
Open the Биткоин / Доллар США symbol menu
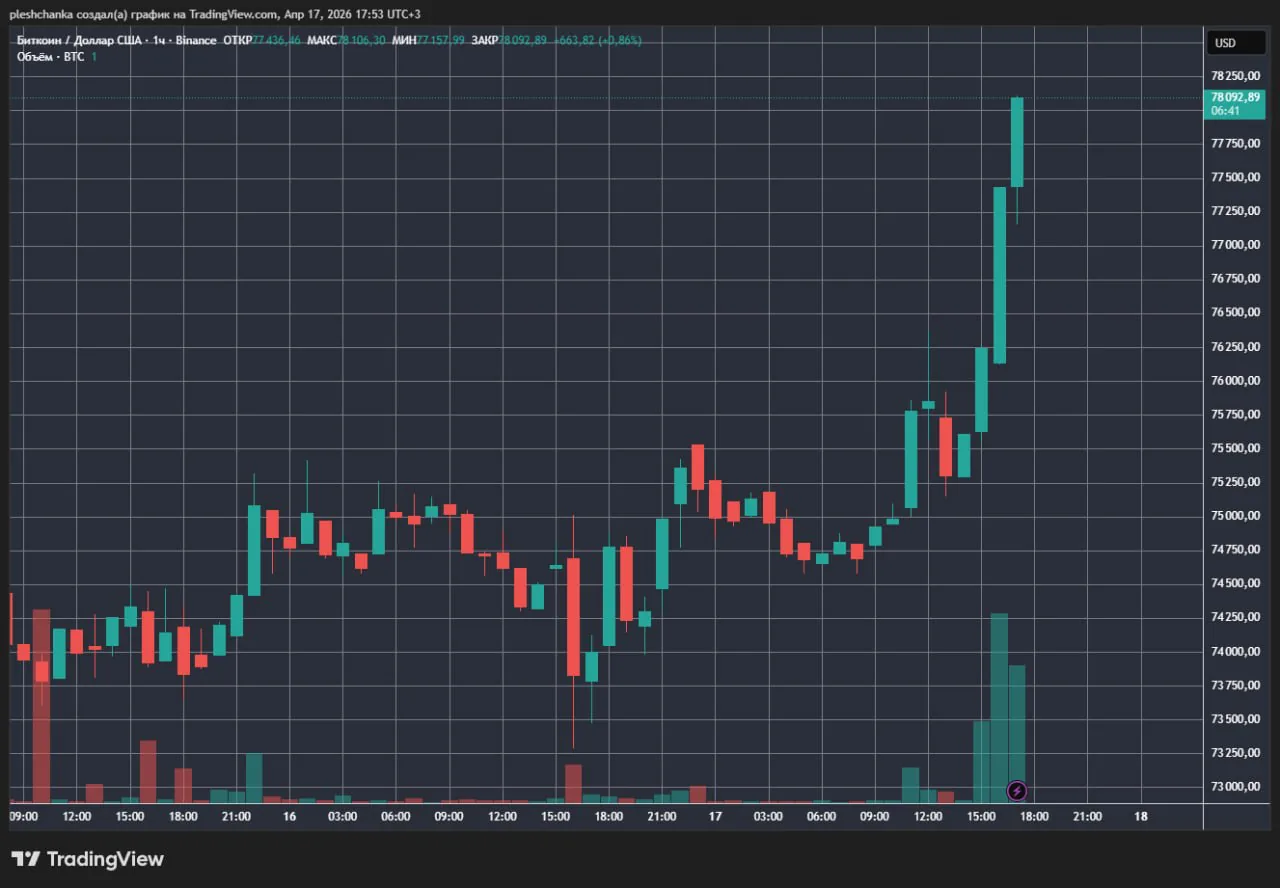80,40
